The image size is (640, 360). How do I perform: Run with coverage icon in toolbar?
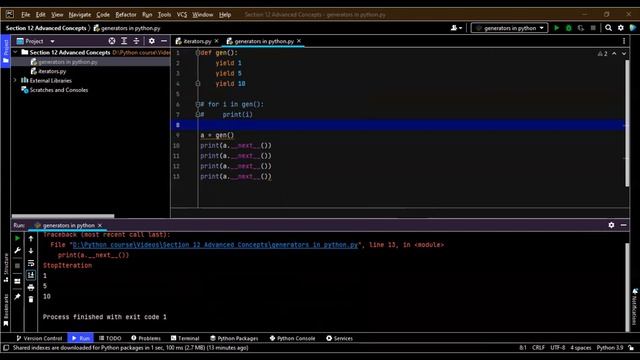581,28
